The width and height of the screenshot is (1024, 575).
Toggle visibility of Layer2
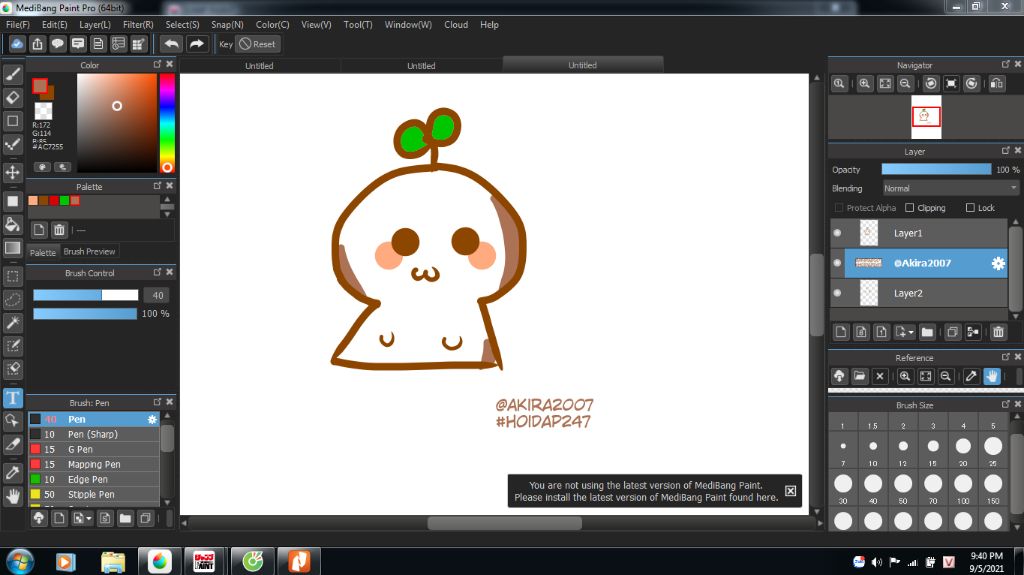[x=838, y=293]
